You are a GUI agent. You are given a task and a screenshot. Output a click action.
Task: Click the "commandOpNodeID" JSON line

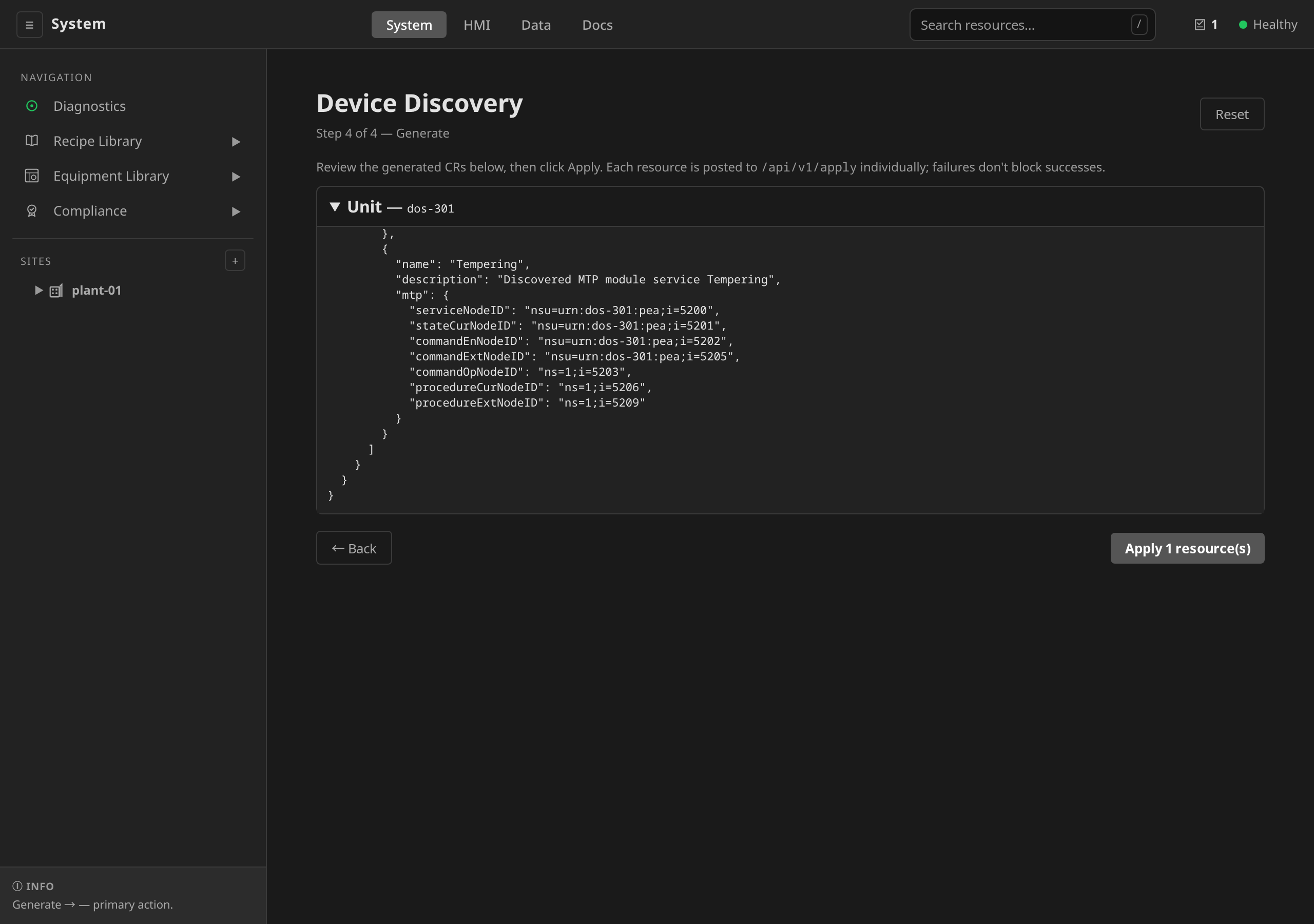coord(520,372)
